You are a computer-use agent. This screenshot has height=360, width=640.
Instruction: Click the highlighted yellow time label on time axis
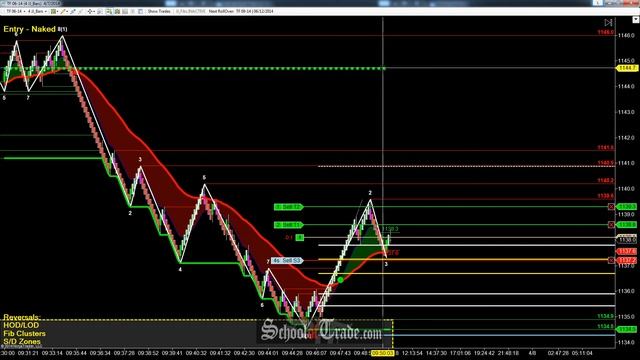tap(382, 353)
